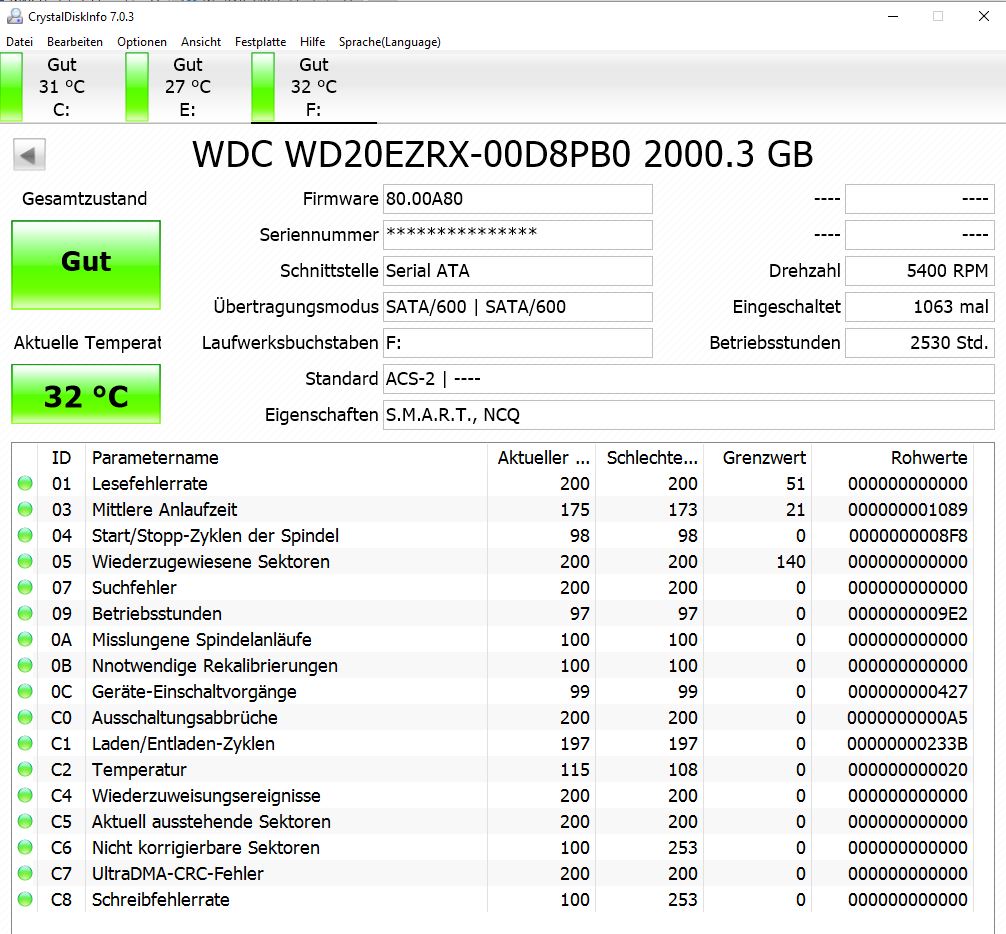This screenshot has width=1006, height=934.
Task: Open the Optionen menu
Action: pos(142,42)
